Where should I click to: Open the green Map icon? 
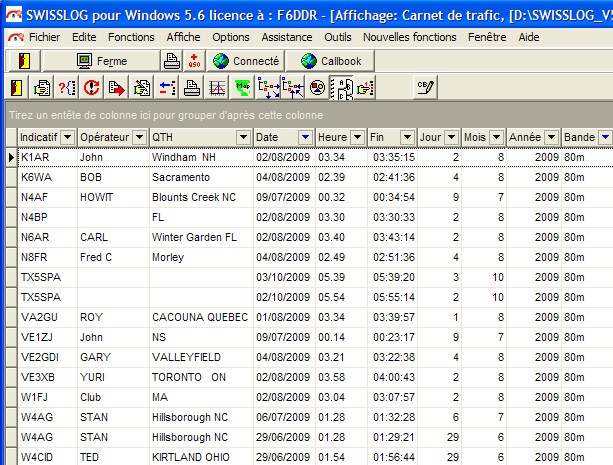pyautogui.click(x=242, y=88)
